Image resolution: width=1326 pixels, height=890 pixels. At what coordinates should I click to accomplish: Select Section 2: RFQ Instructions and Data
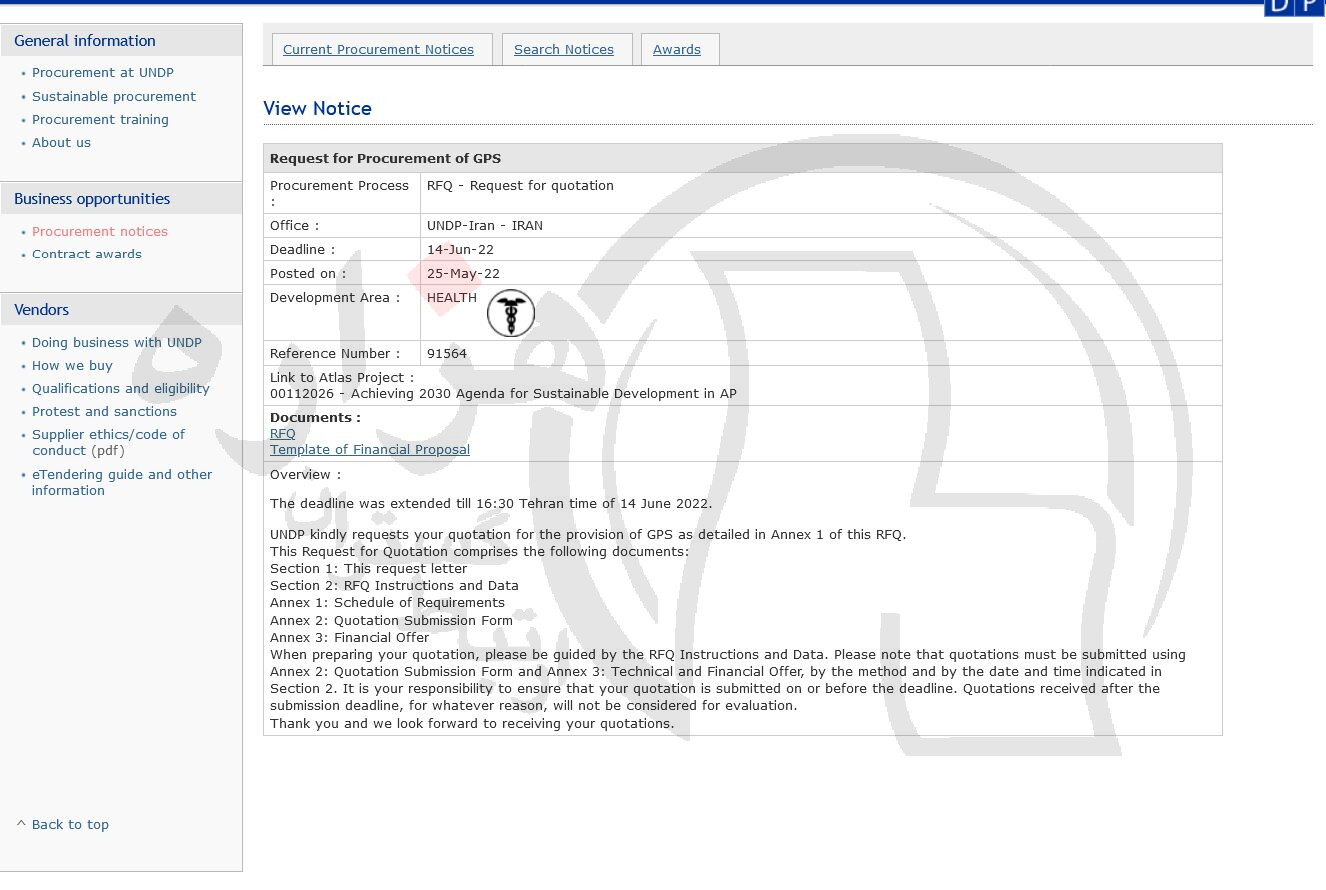(x=394, y=585)
